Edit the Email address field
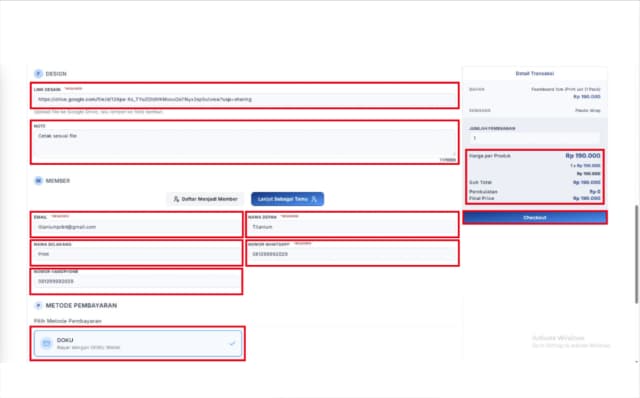This screenshot has height=398, width=640. [137, 227]
